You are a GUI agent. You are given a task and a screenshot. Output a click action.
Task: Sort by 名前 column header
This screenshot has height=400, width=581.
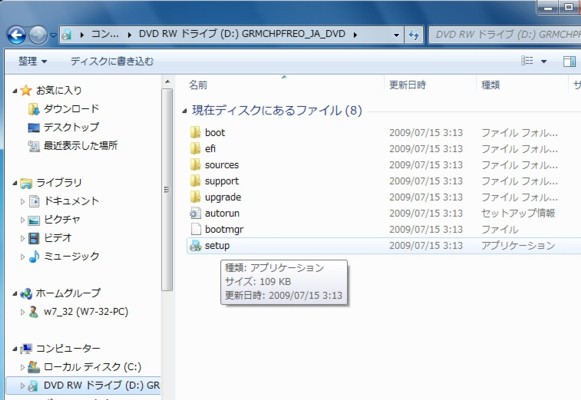point(198,85)
